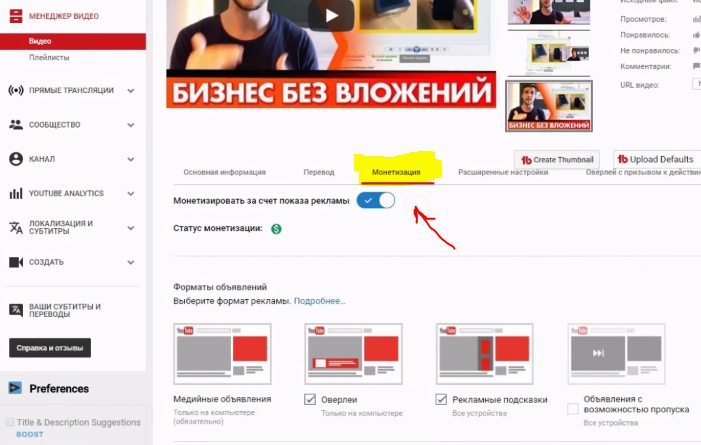The image size is (701, 445).
Task: Click the Preferences play-arrow icon
Action: click(15, 388)
